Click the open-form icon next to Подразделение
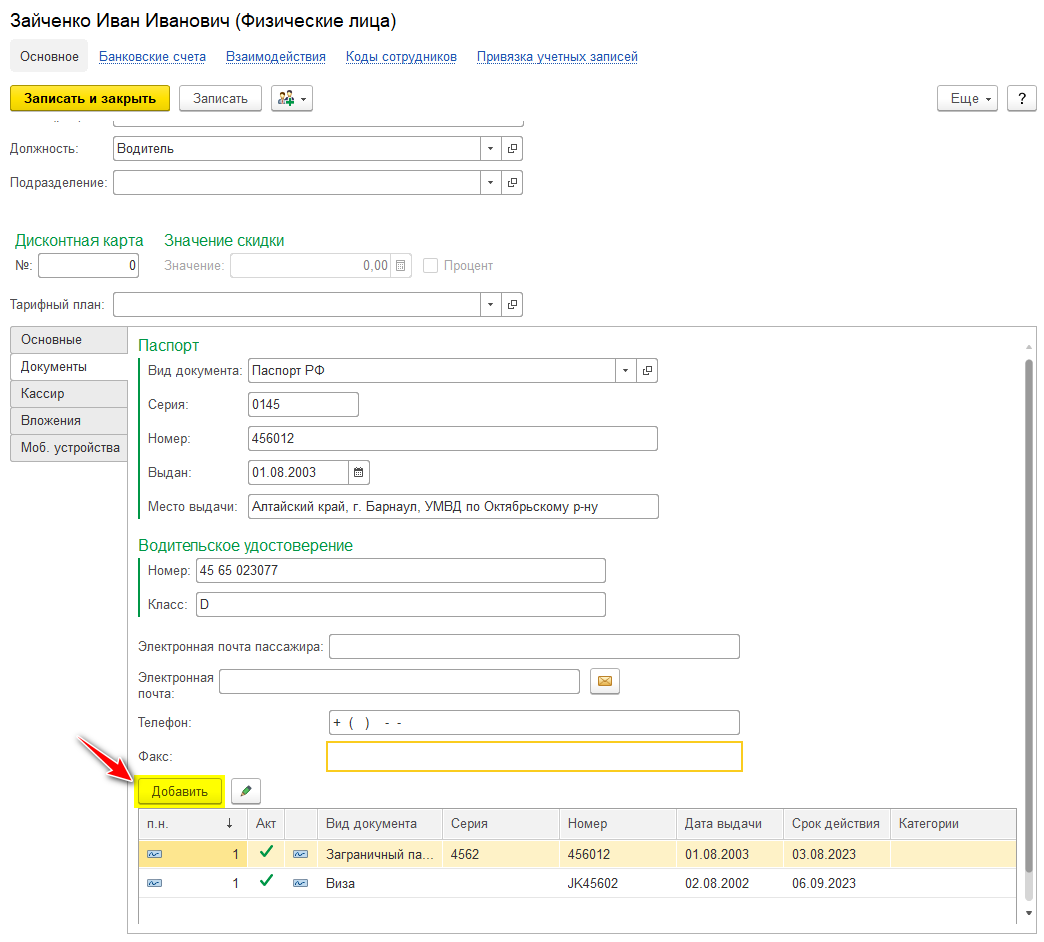Viewport: 1044px width, 942px height. [x=512, y=183]
